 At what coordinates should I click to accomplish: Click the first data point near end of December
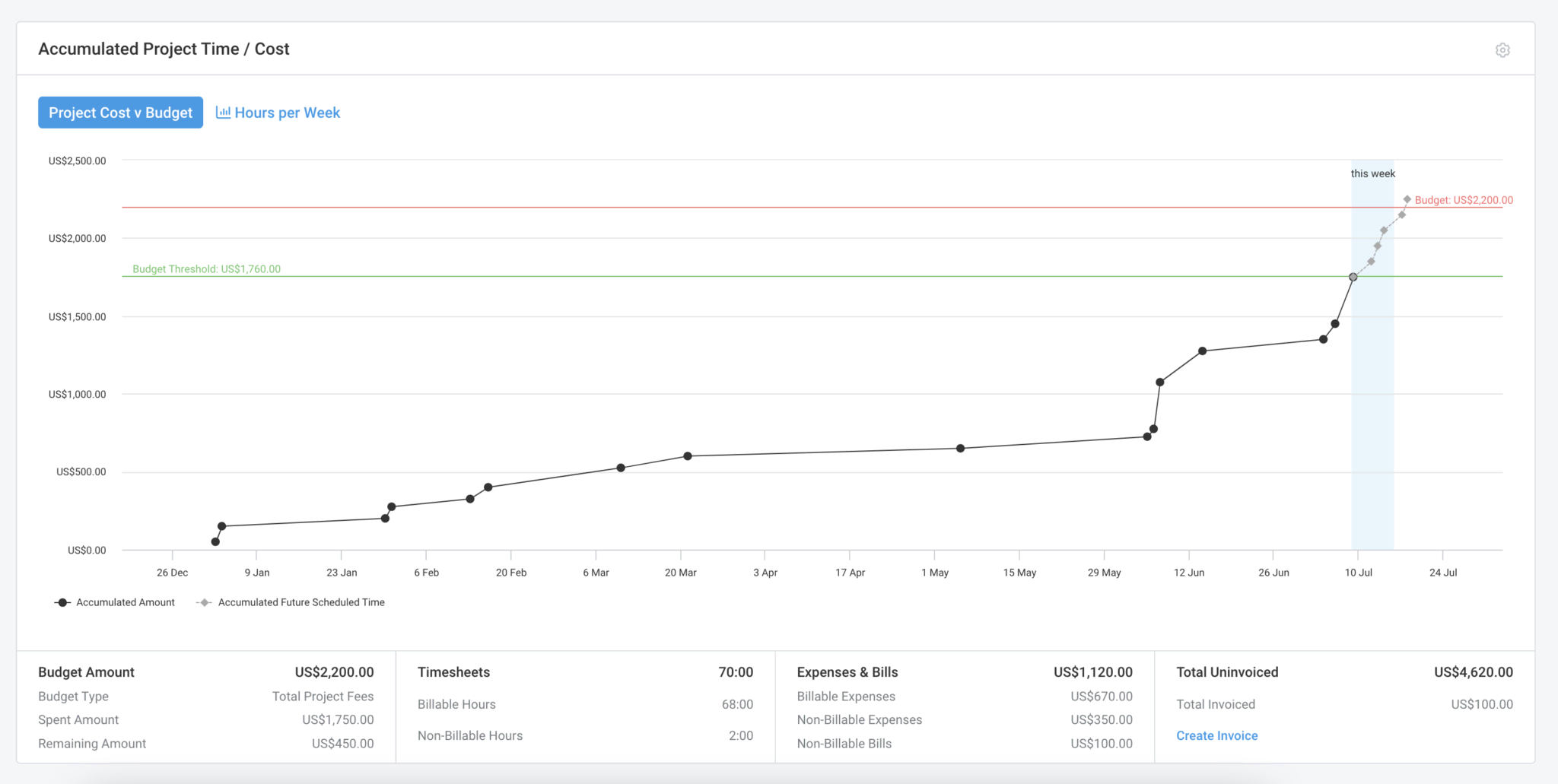point(215,541)
